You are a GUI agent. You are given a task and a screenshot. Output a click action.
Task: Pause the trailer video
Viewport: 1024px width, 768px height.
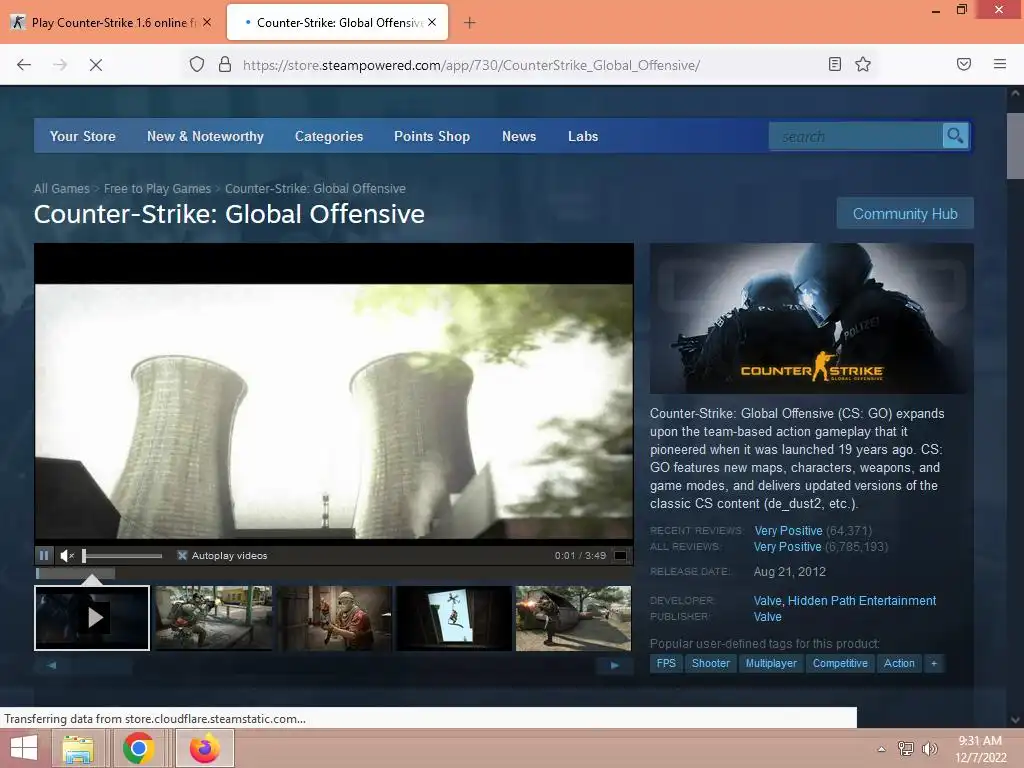click(x=44, y=556)
